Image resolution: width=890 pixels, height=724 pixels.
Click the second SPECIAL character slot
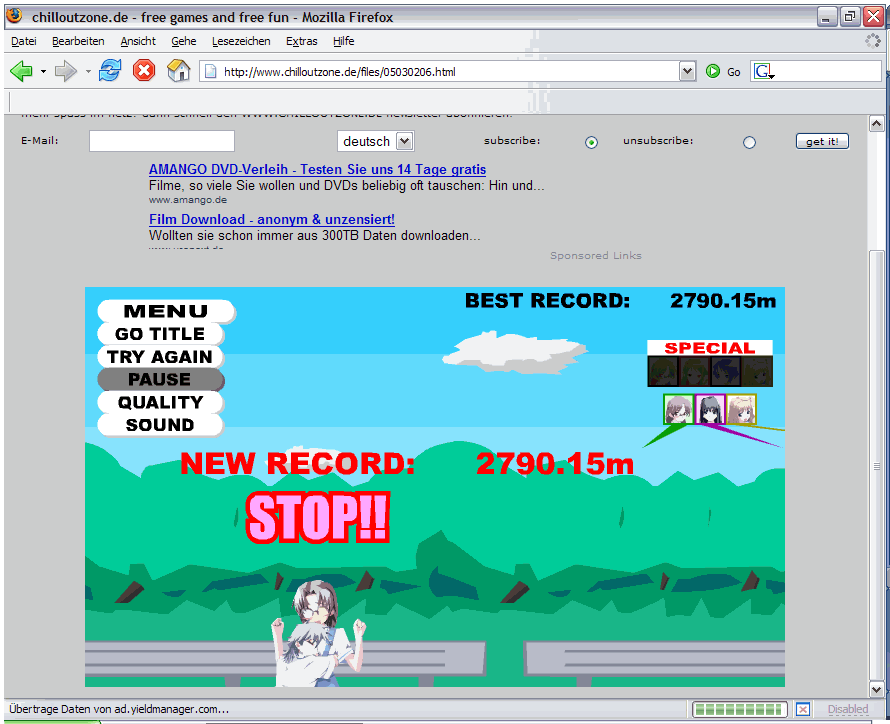[694, 372]
